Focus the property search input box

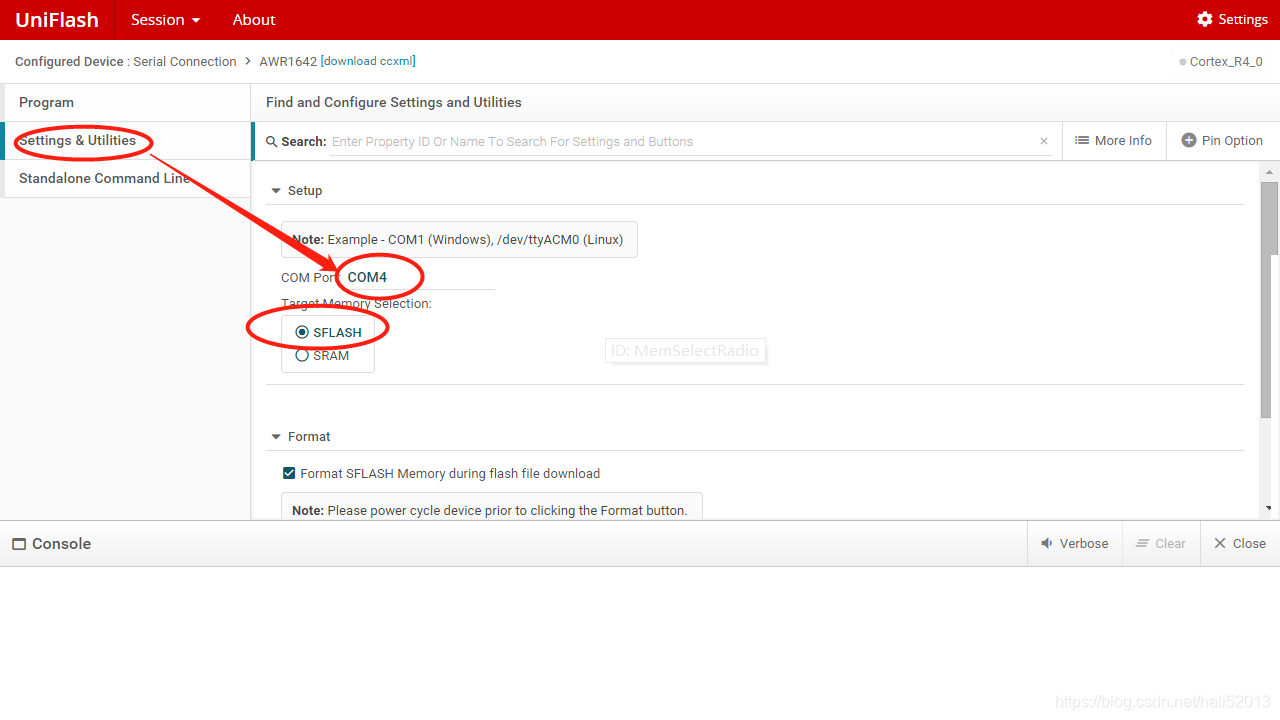click(682, 142)
